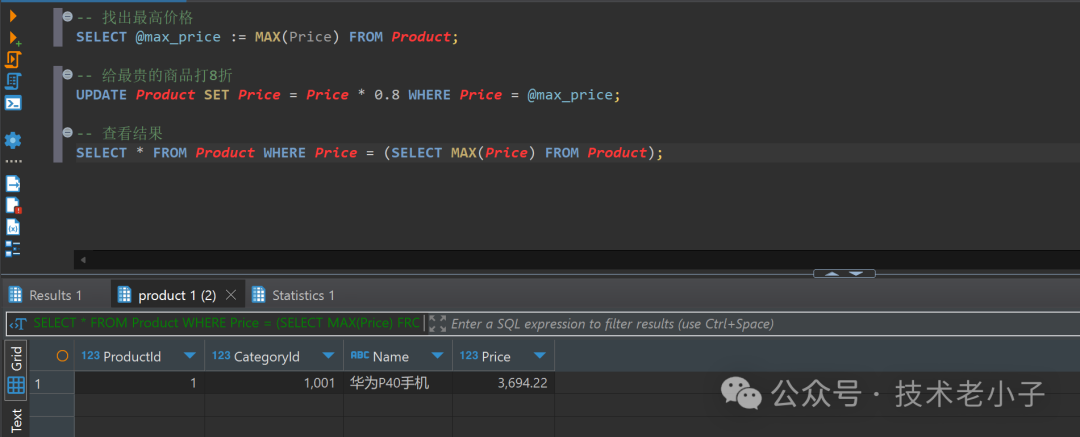Click the Show output panel icon
The height and width of the screenshot is (437, 1080).
(x=13, y=184)
